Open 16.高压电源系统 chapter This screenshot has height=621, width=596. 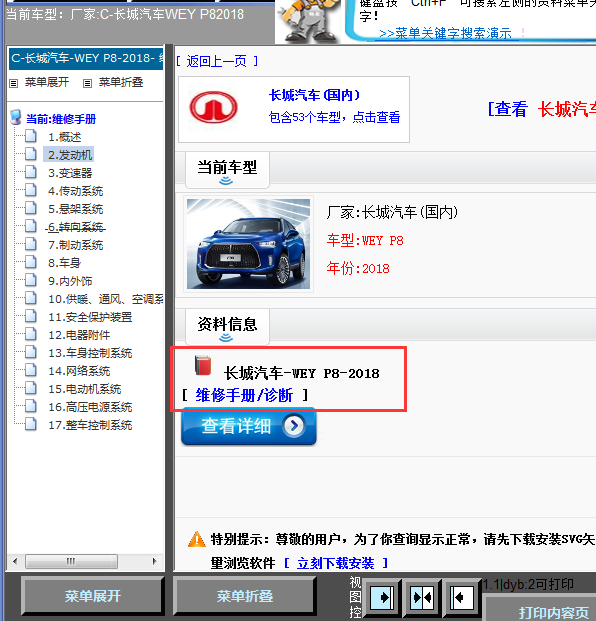(90, 407)
